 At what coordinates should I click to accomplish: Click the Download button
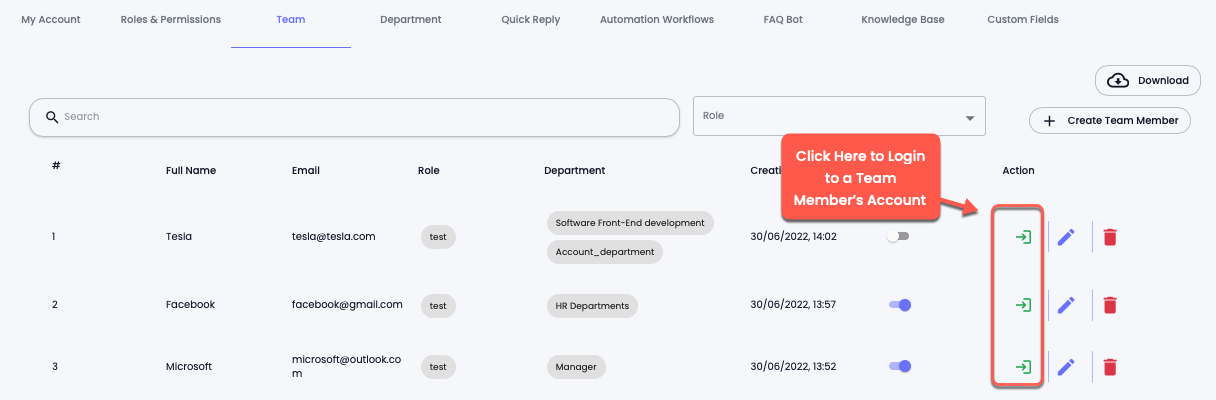pos(1148,80)
